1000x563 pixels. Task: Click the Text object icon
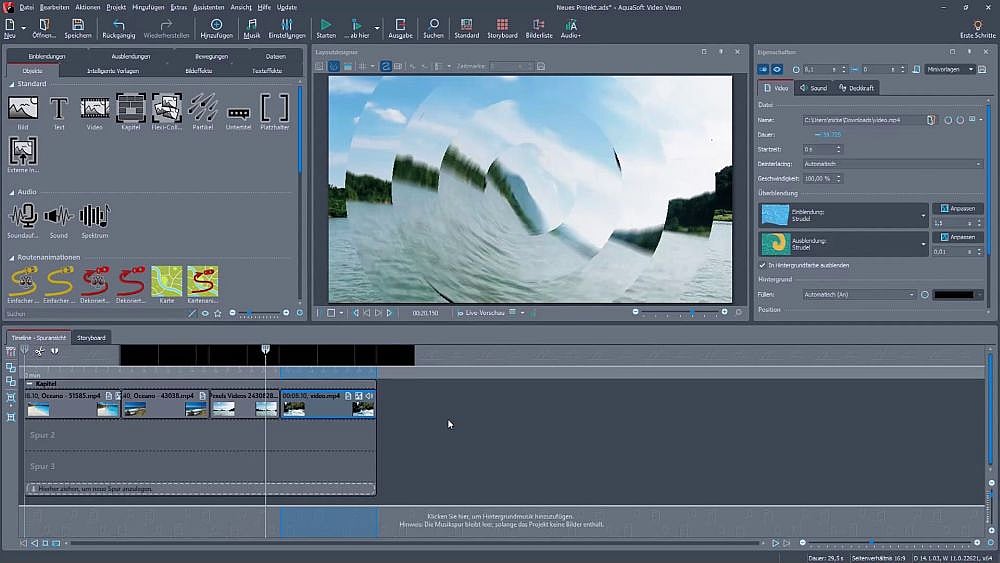click(x=59, y=108)
